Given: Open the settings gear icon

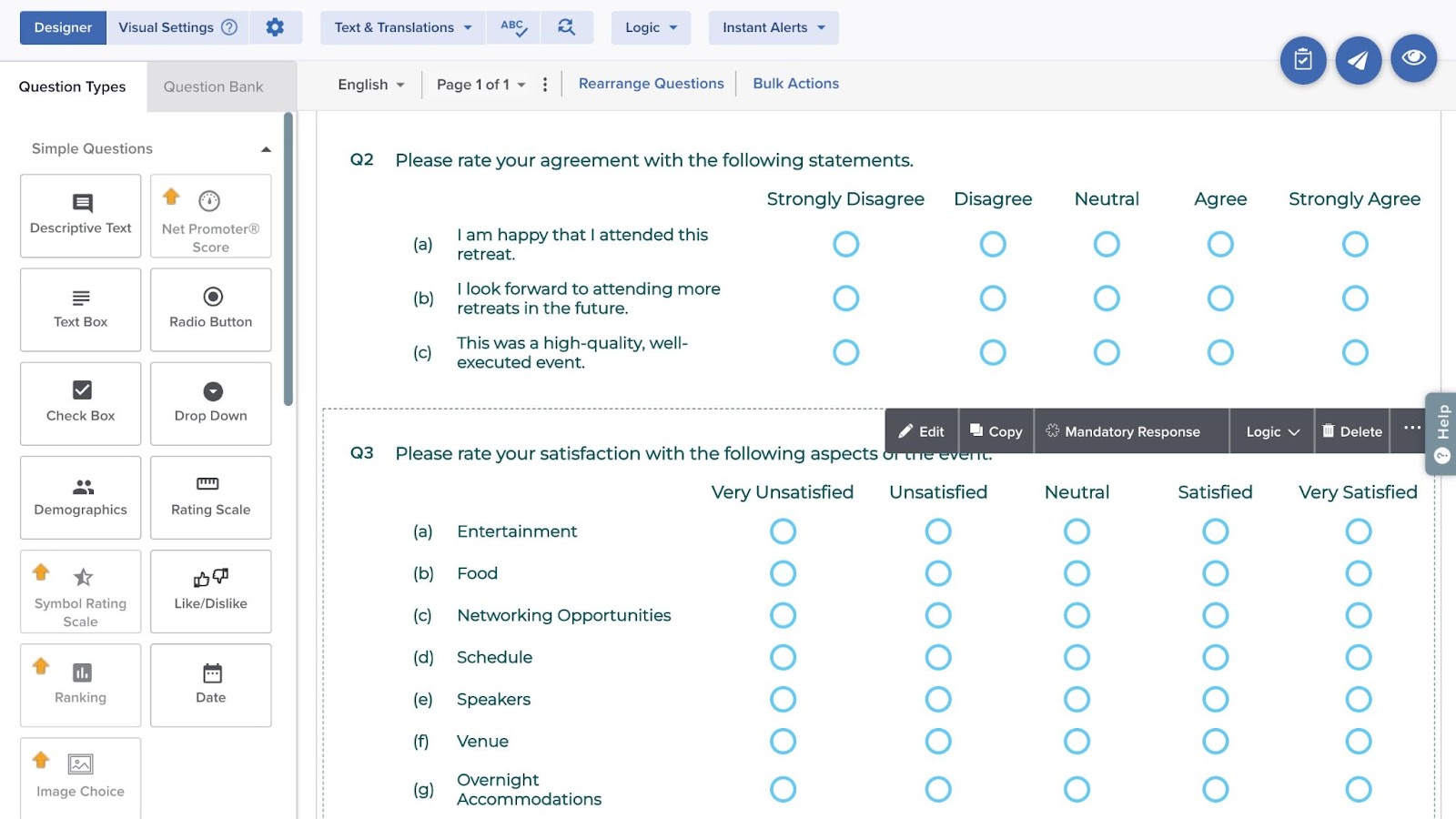Looking at the screenshot, I should [275, 27].
